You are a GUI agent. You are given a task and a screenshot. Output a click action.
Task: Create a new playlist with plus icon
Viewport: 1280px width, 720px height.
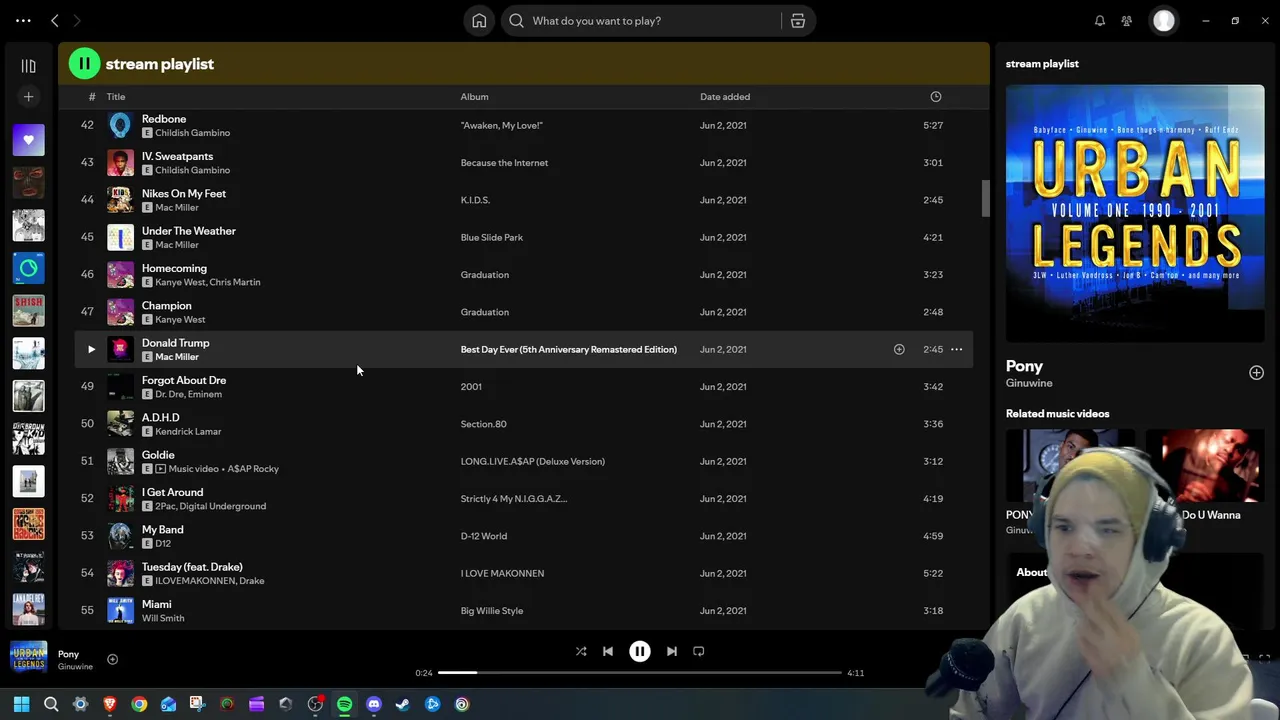click(28, 97)
